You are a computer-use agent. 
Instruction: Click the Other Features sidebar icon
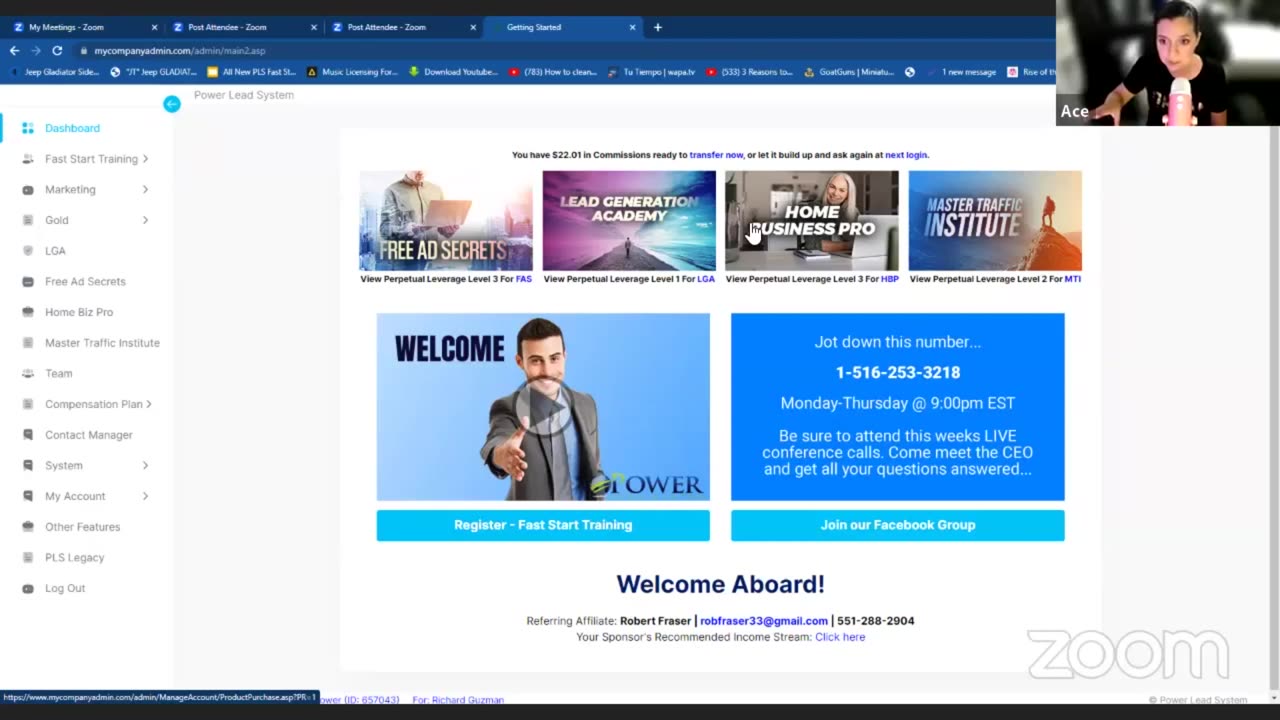[x=28, y=527]
